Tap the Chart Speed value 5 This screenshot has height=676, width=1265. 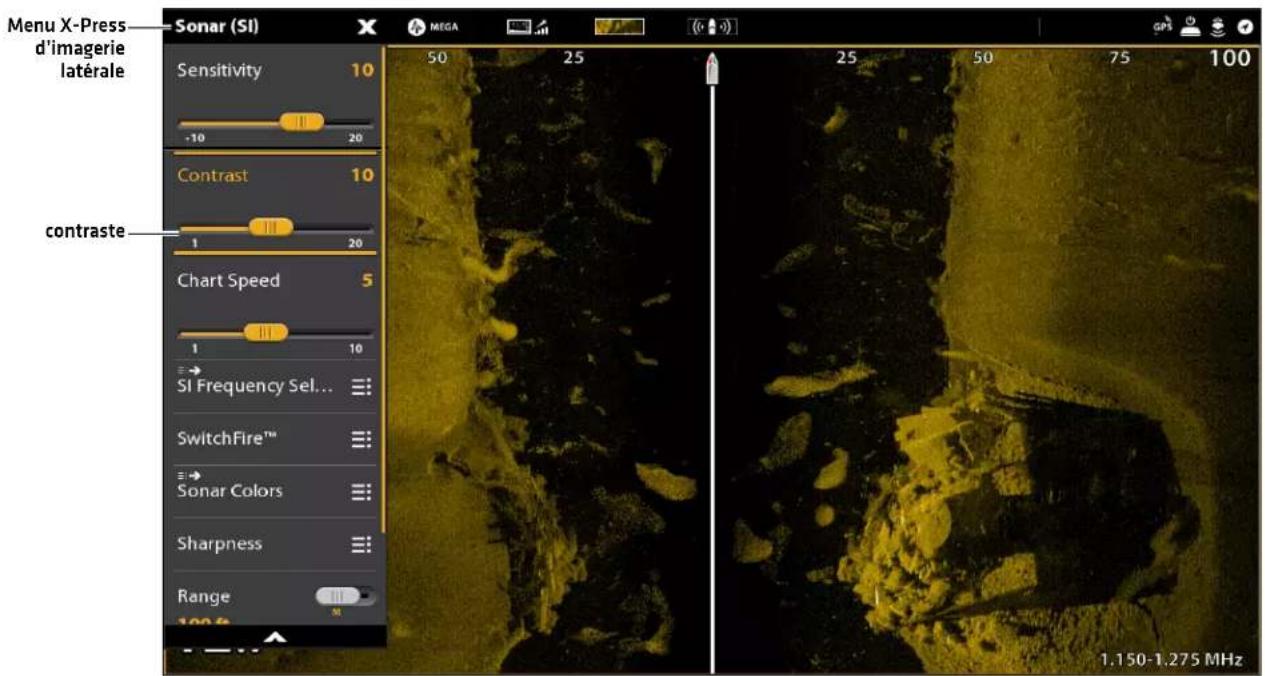pyautogui.click(x=367, y=281)
